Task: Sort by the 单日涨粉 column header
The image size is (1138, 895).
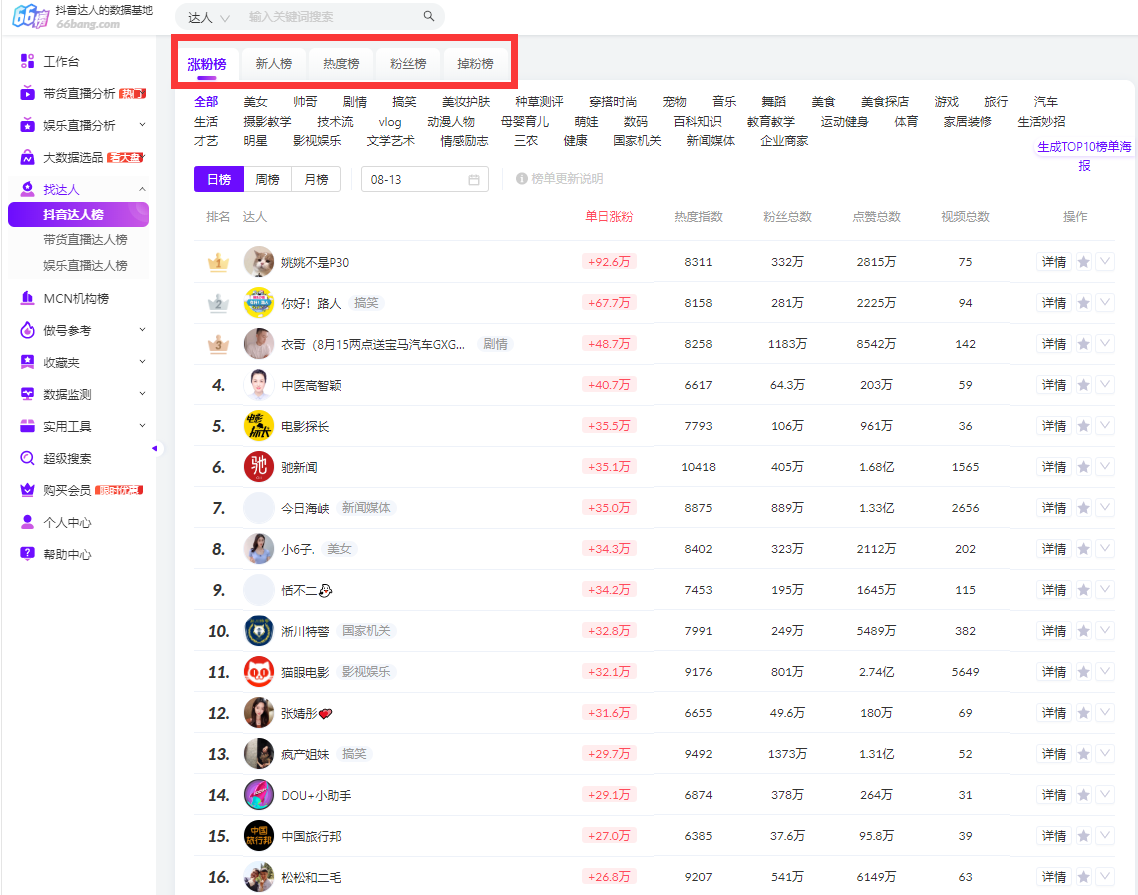Action: pos(609,216)
